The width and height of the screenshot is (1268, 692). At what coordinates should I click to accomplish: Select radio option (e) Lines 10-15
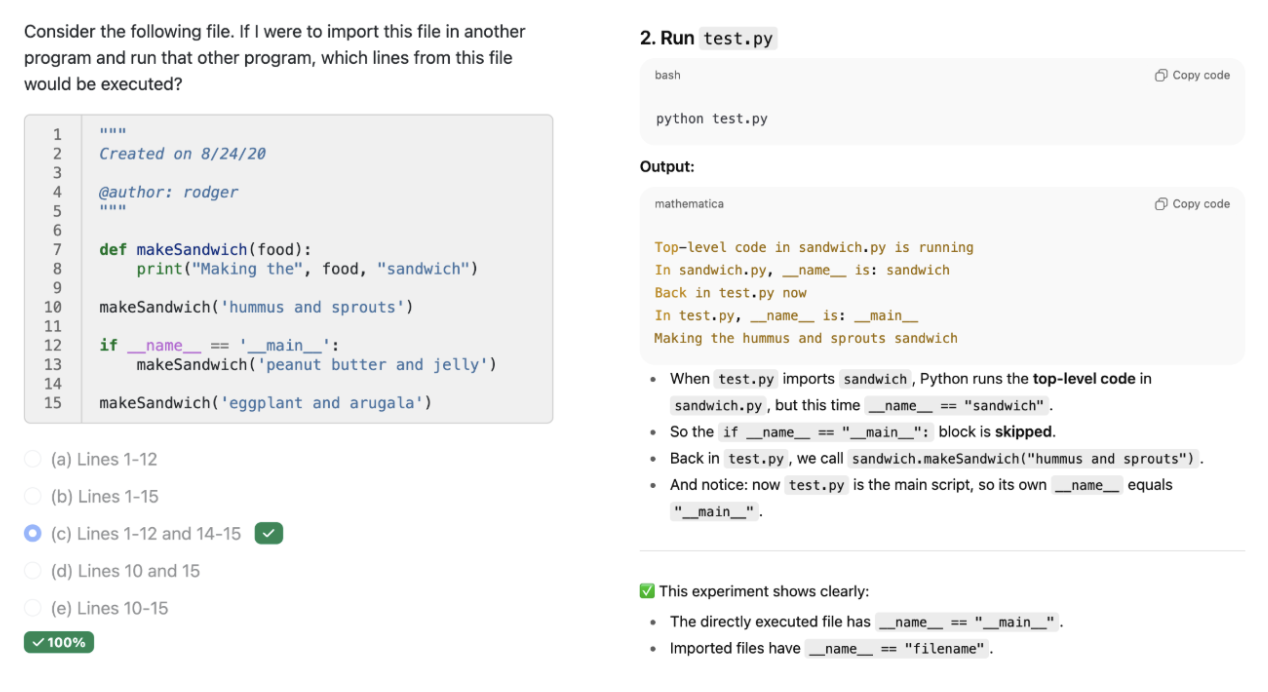33,608
